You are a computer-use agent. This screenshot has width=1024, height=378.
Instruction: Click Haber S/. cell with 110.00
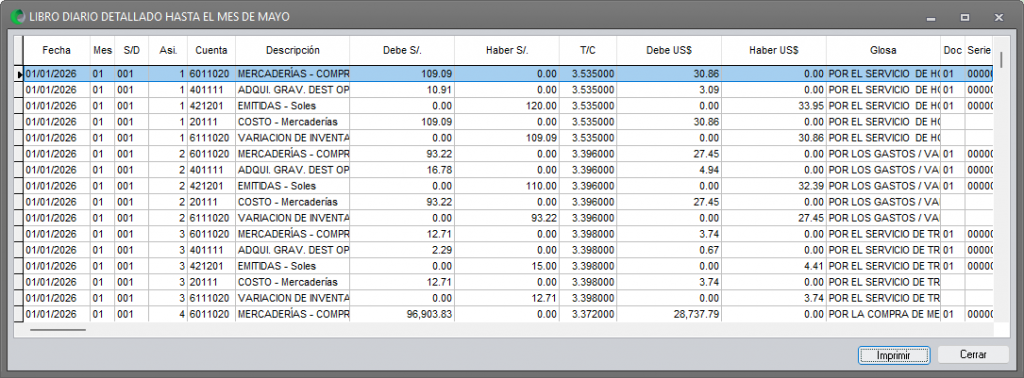coord(507,186)
